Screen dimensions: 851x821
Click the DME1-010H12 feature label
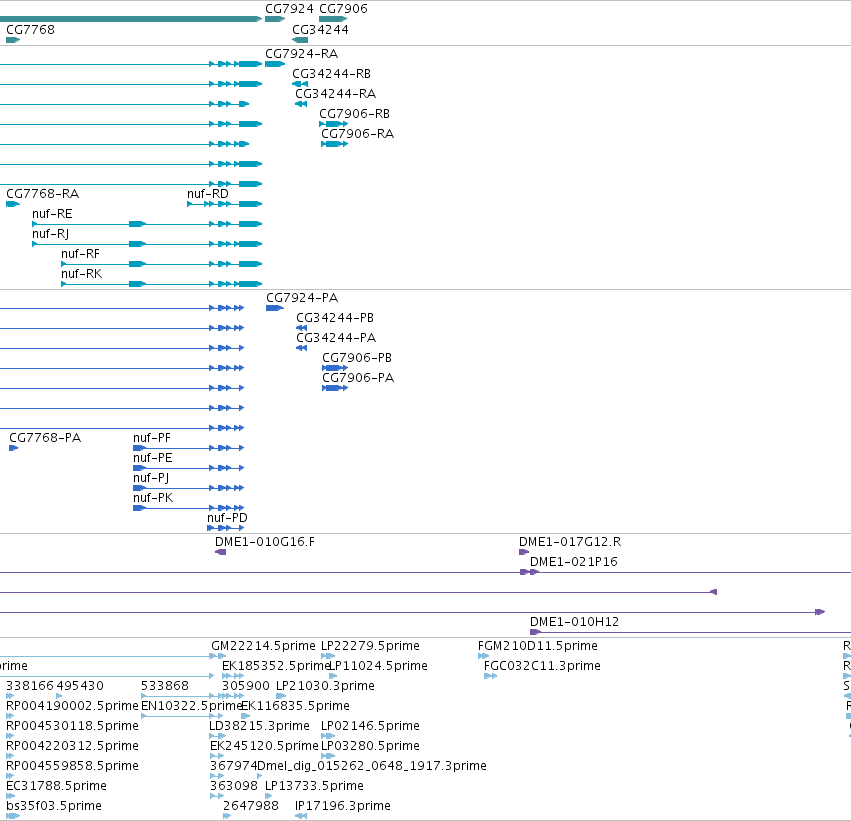click(x=574, y=622)
